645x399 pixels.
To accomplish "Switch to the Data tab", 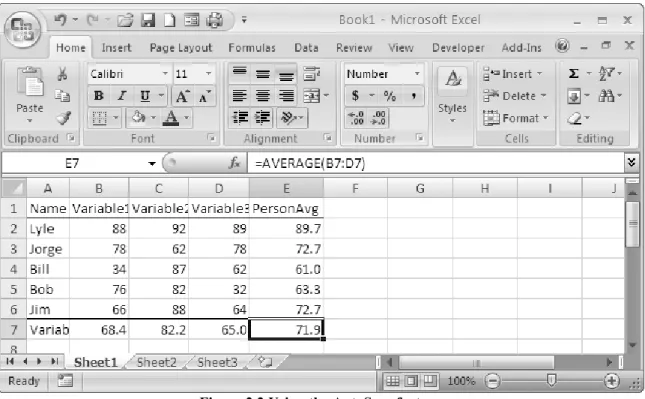I will click(x=306, y=48).
